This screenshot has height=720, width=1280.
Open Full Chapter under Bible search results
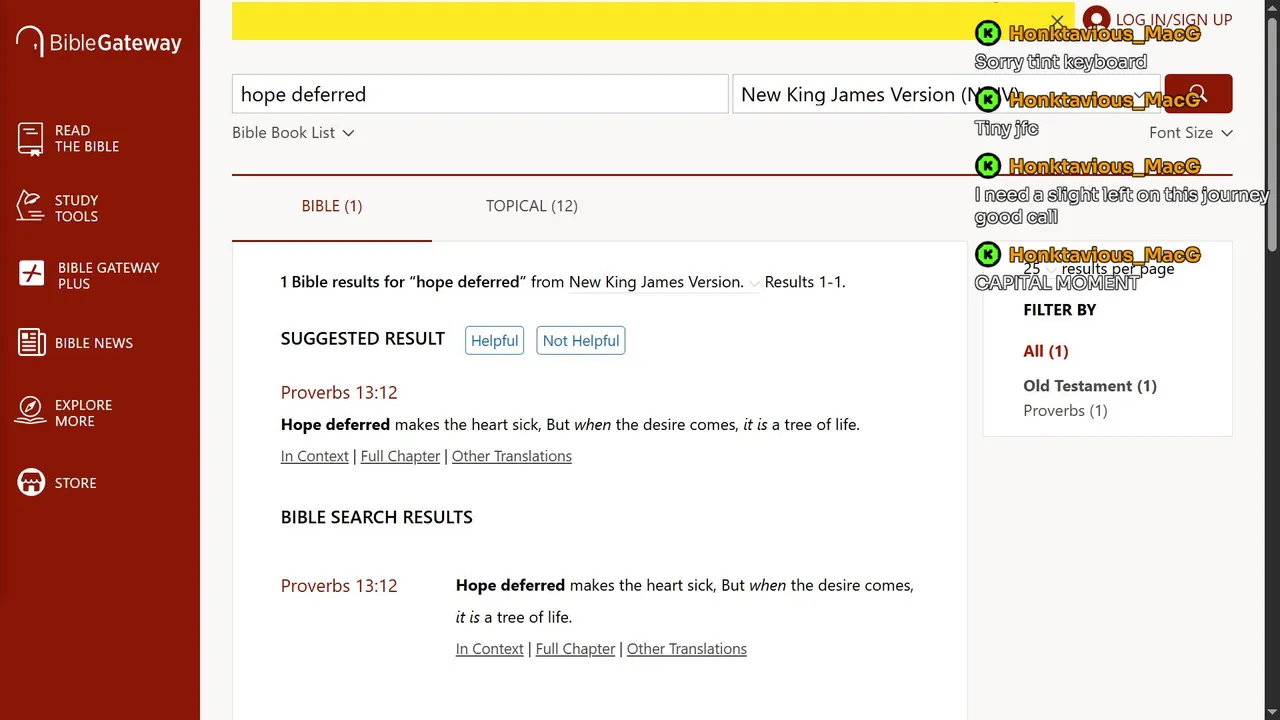(x=575, y=649)
